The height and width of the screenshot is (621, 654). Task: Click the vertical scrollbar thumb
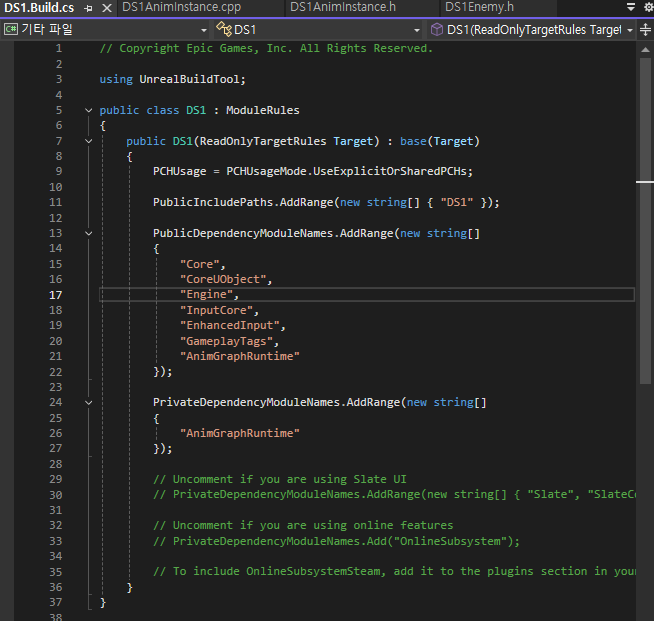[x=645, y=221]
